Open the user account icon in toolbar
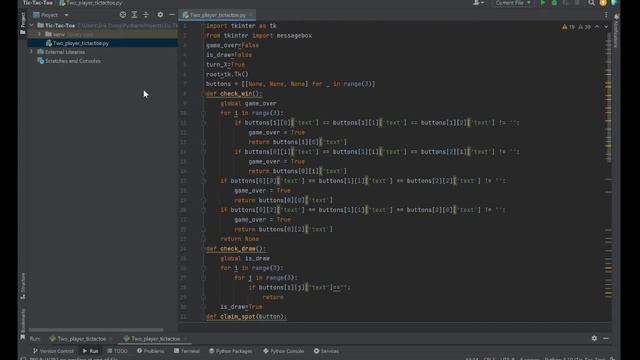The width and height of the screenshot is (640, 360). pyautogui.click(x=478, y=3)
